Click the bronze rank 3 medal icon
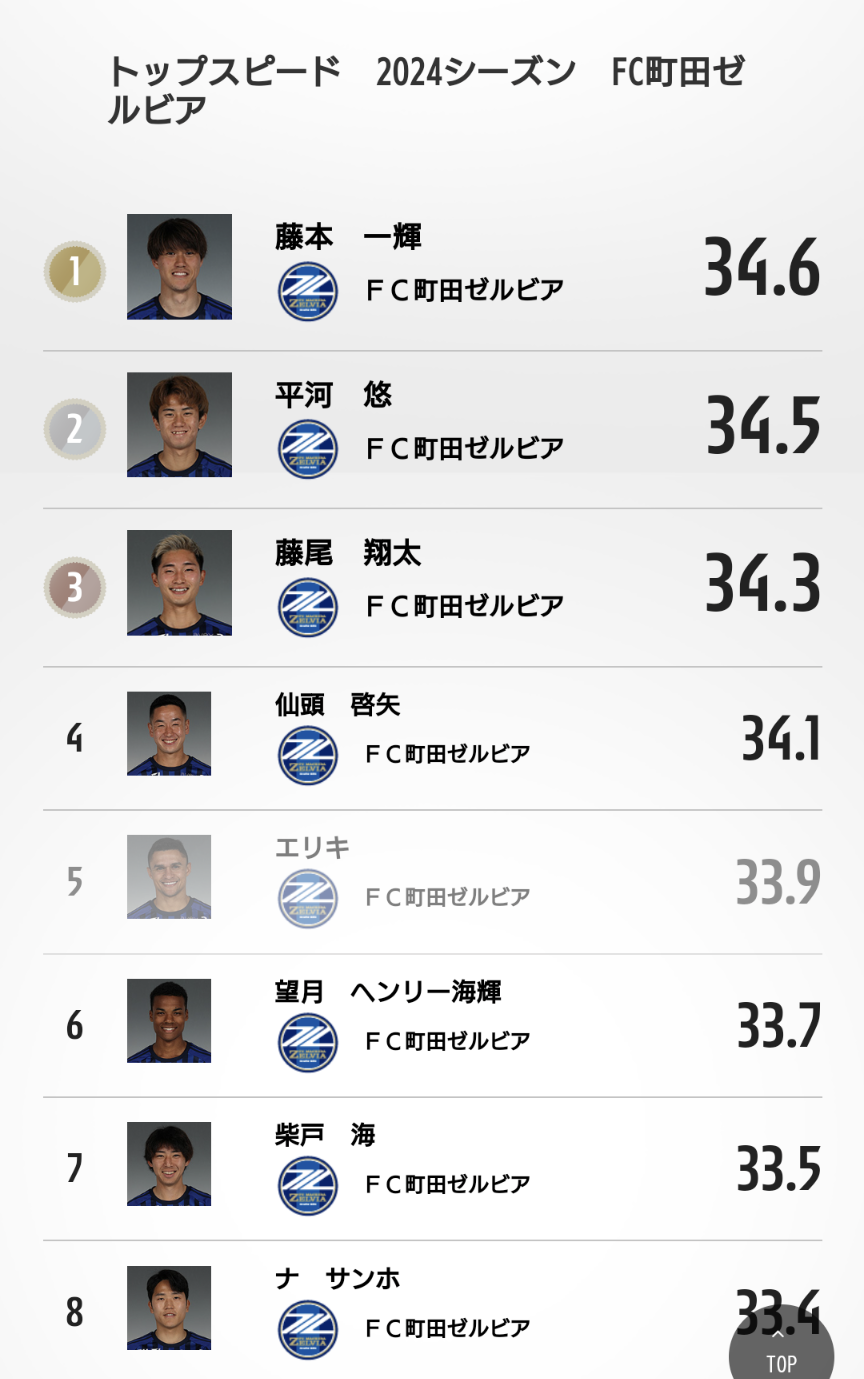The image size is (864, 1379). pyautogui.click(x=75, y=587)
